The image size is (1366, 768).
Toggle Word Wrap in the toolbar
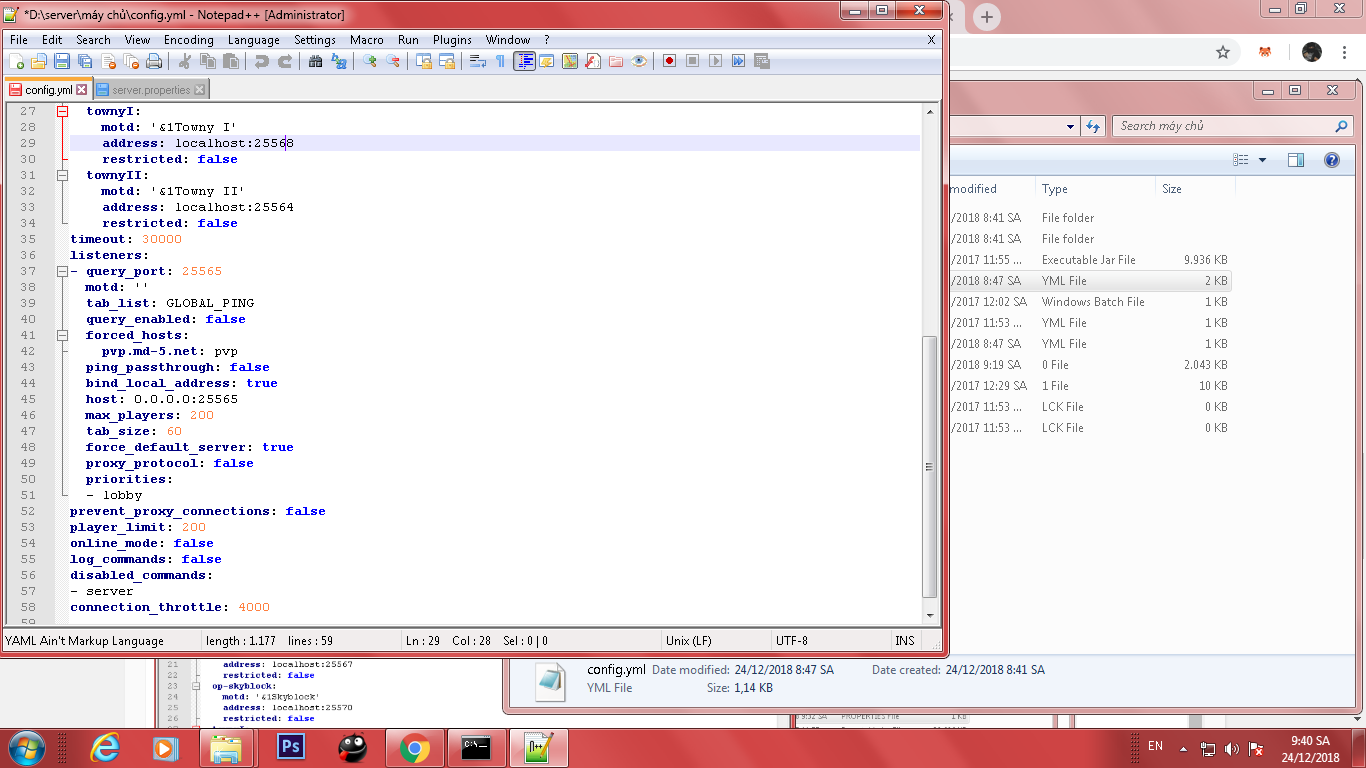click(478, 62)
